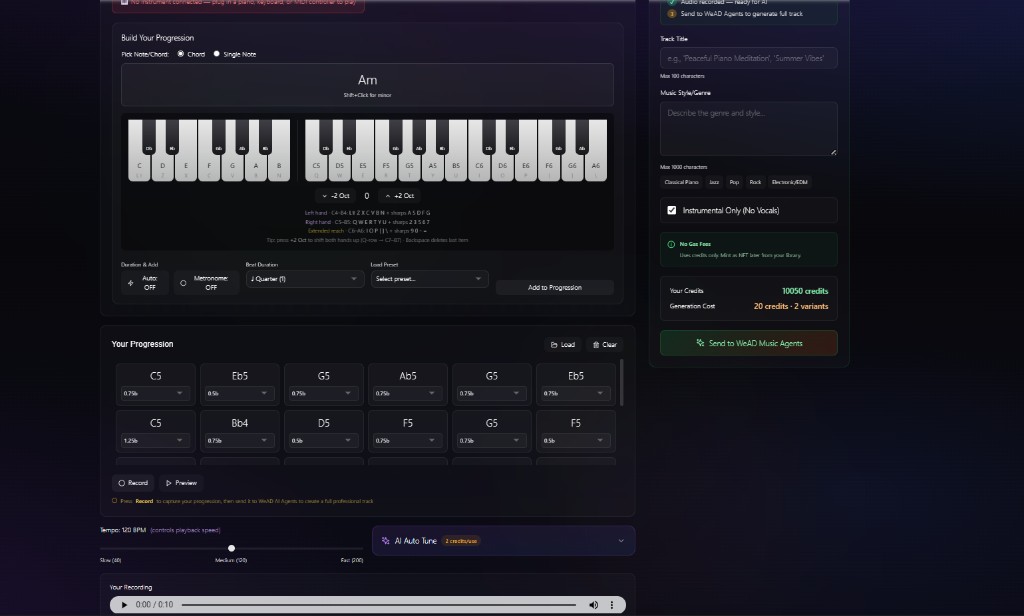The height and width of the screenshot is (616, 1024).
Task: Play the white A key in the lower octave
Action: (x=255, y=167)
